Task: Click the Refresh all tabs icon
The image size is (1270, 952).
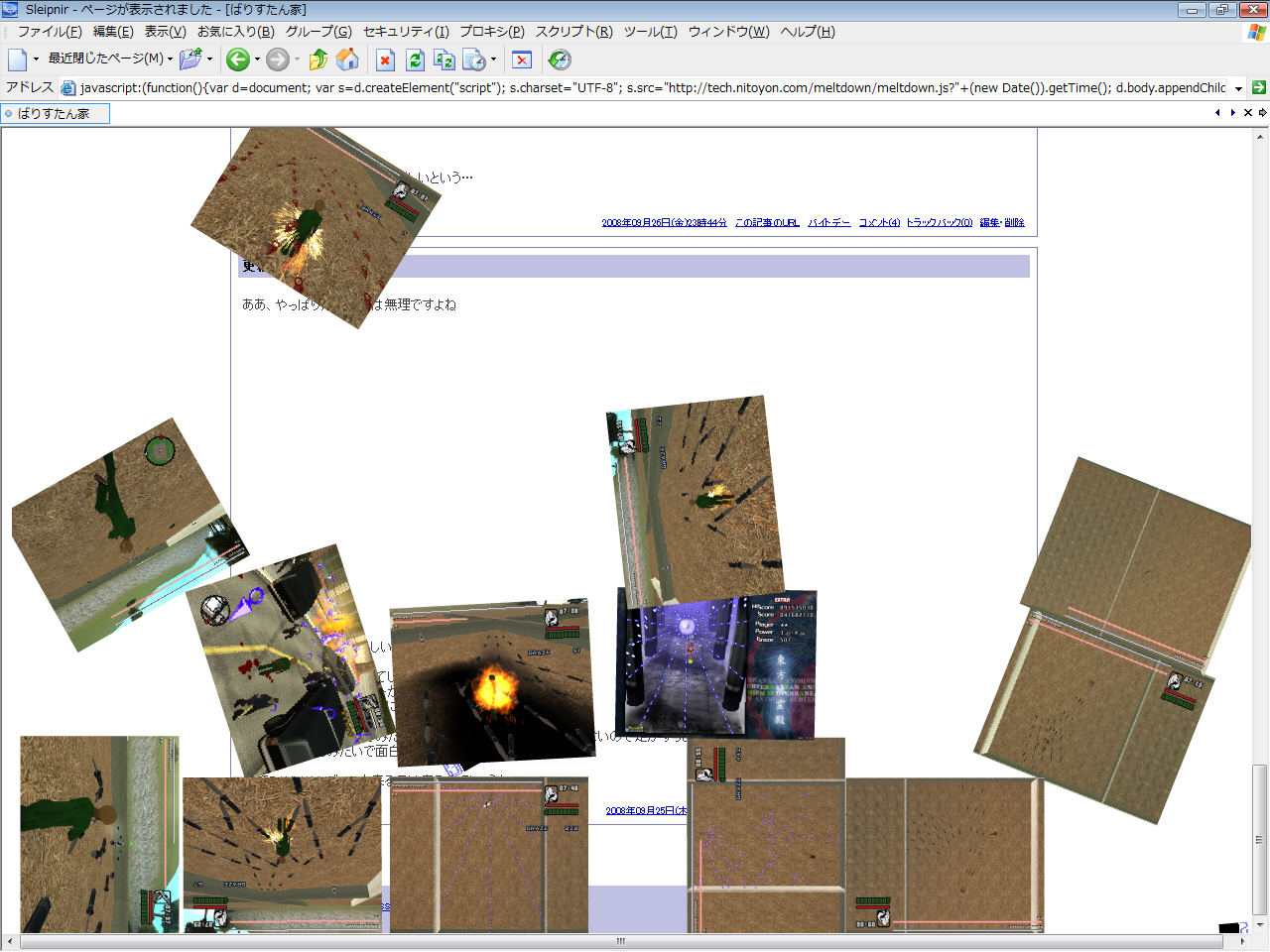Action: click(x=444, y=60)
